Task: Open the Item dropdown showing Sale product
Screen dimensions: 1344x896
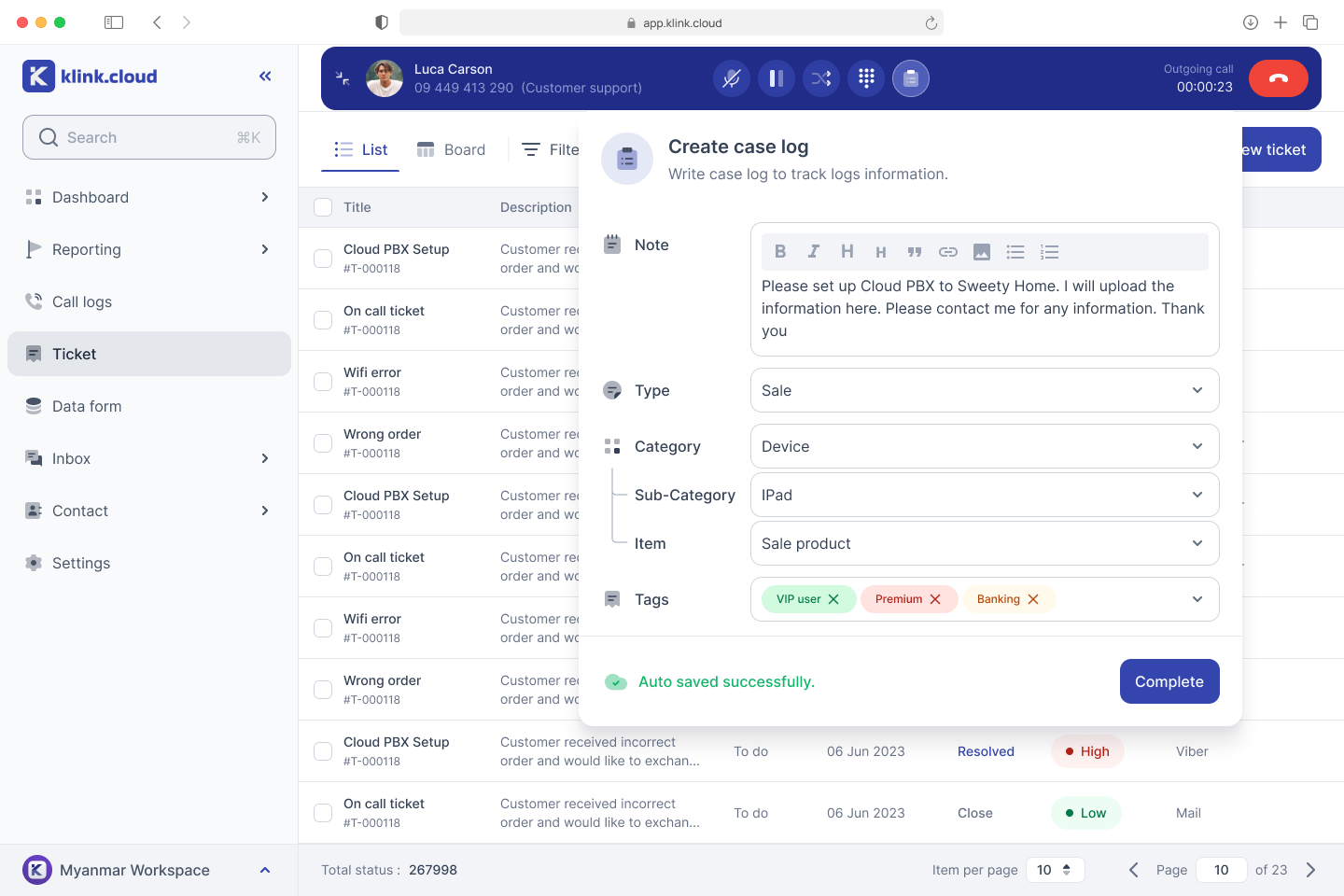Action: click(x=985, y=543)
